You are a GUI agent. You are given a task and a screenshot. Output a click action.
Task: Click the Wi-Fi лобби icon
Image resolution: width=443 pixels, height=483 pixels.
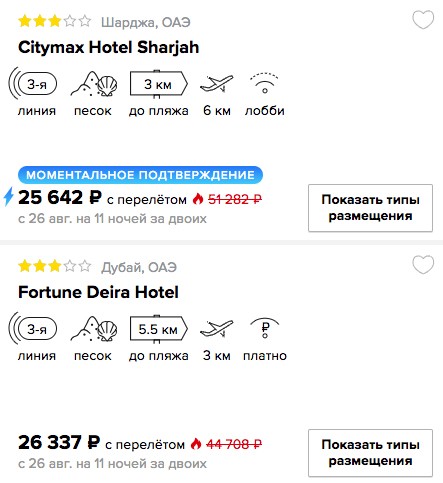[x=264, y=83]
